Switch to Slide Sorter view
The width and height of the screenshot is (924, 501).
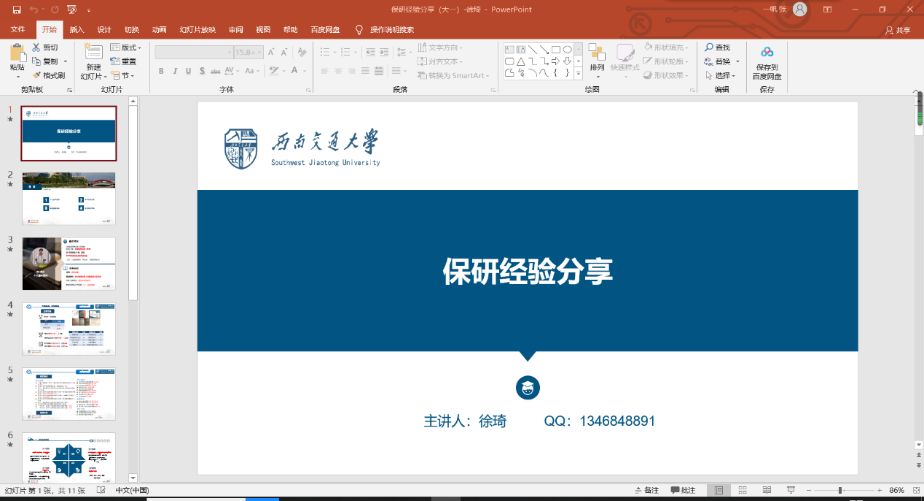(742, 491)
